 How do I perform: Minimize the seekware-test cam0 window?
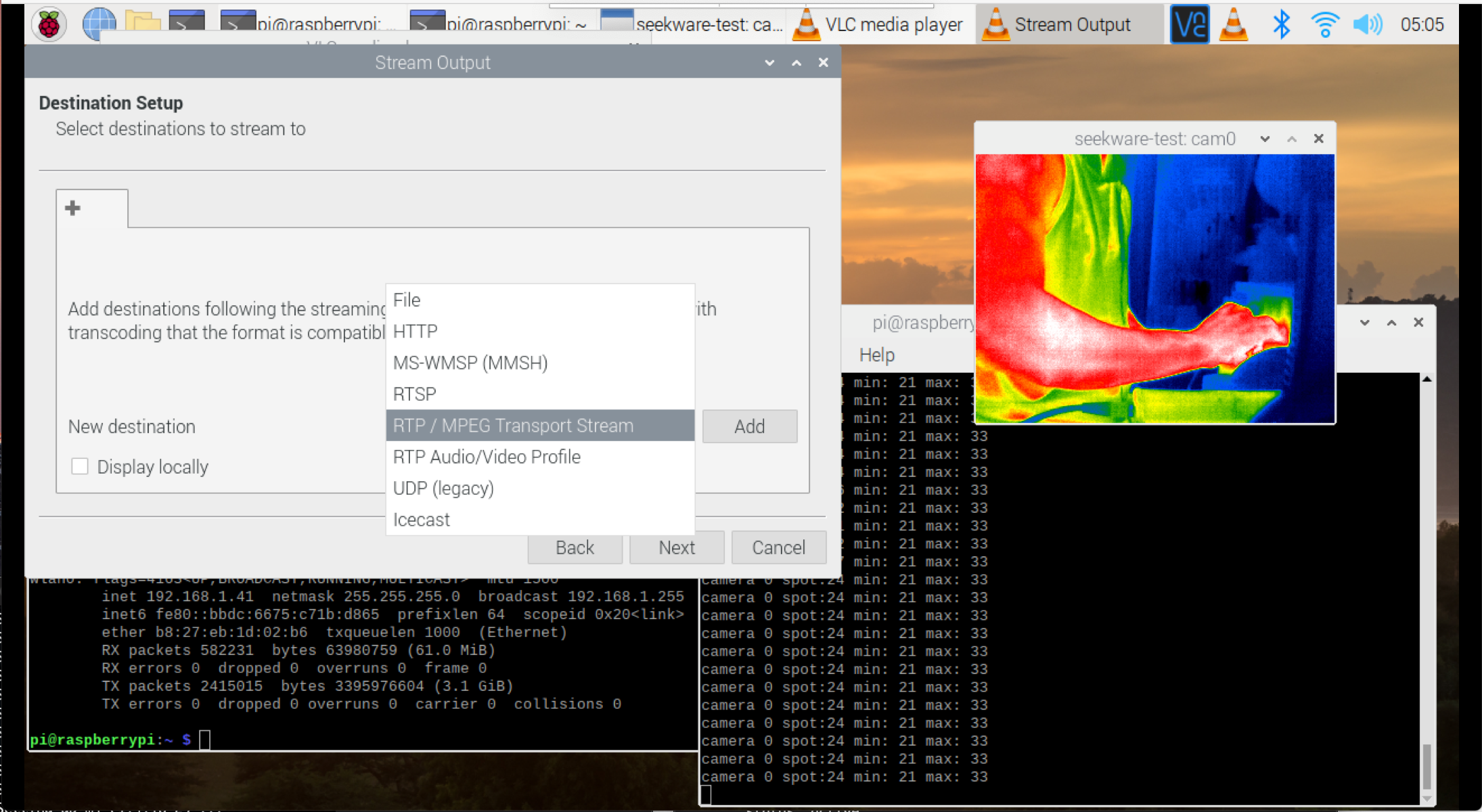(1265, 139)
